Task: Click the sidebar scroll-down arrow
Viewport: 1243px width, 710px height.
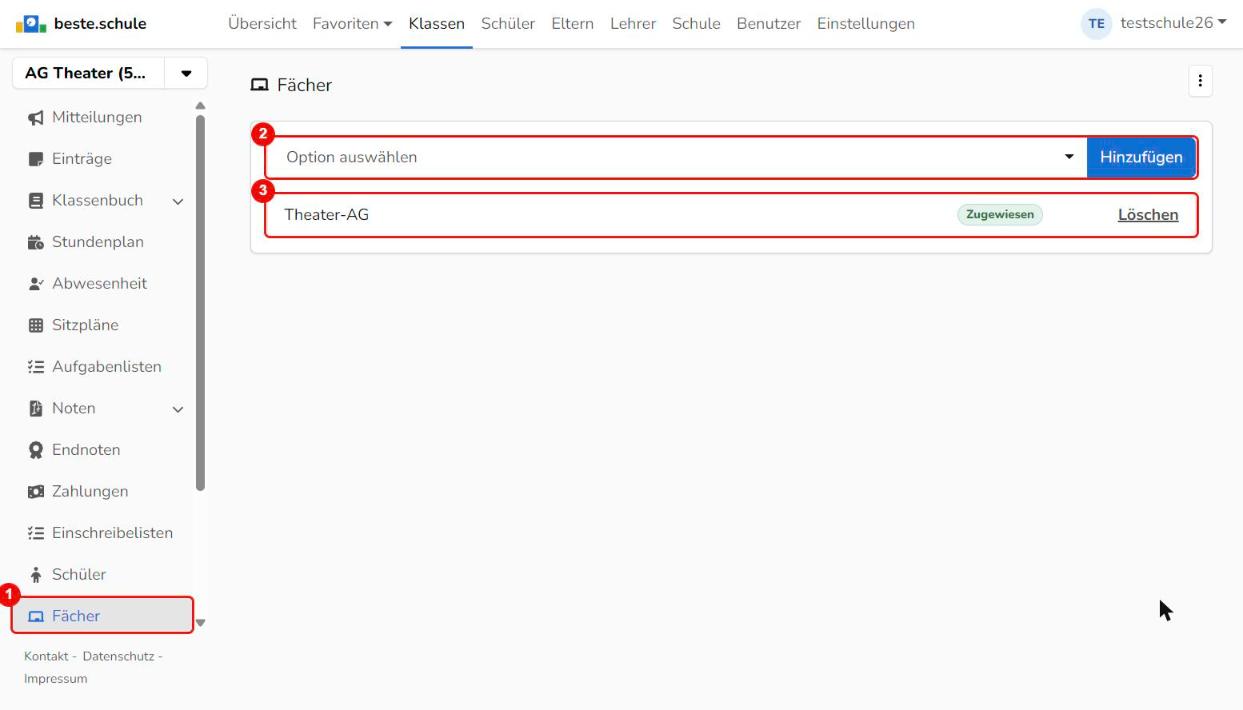Action: 200,623
